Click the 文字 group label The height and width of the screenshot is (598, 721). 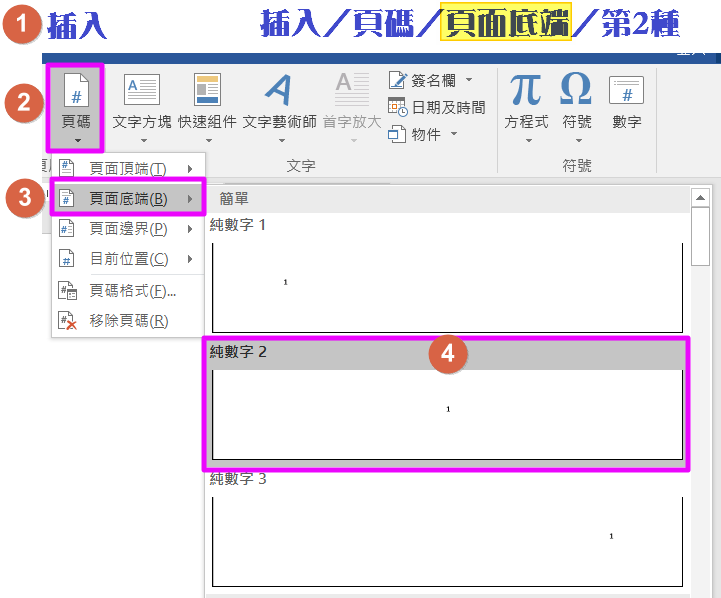(x=301, y=165)
